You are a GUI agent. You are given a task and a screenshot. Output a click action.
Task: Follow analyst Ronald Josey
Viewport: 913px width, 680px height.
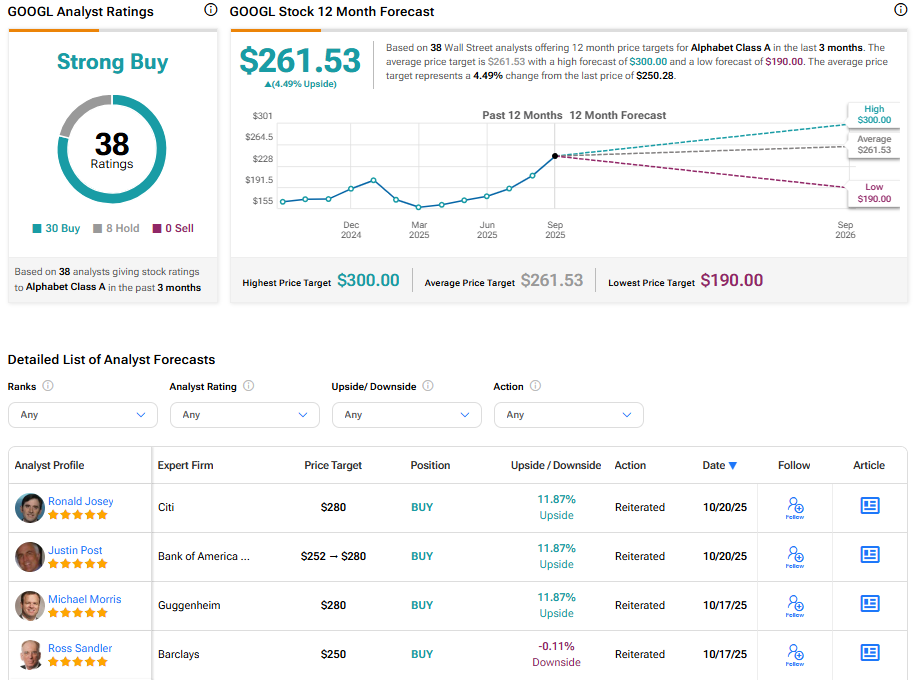(x=794, y=507)
